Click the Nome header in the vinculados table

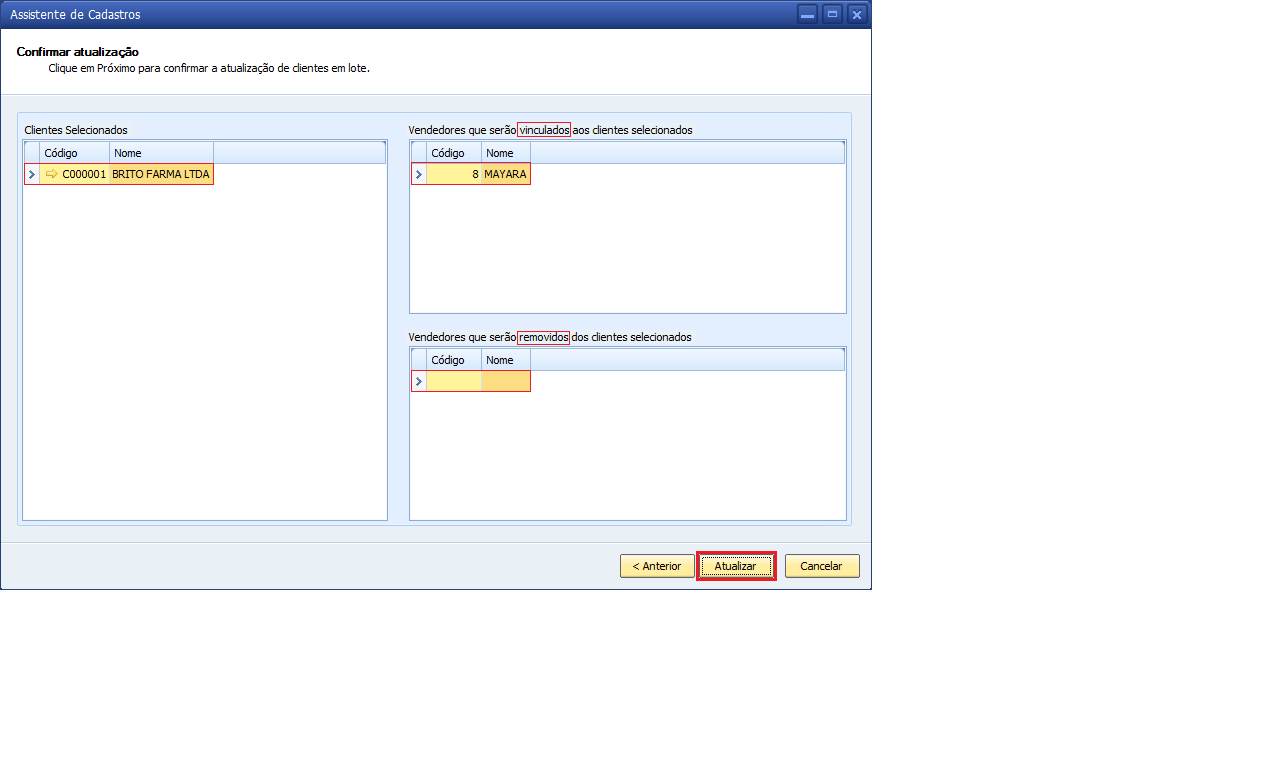click(x=506, y=153)
